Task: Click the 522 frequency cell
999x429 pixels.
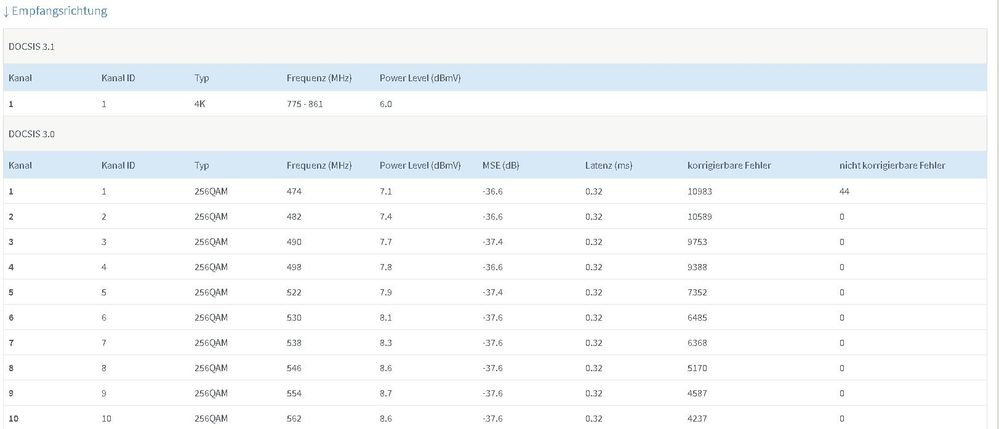Action: pyautogui.click(x=294, y=293)
